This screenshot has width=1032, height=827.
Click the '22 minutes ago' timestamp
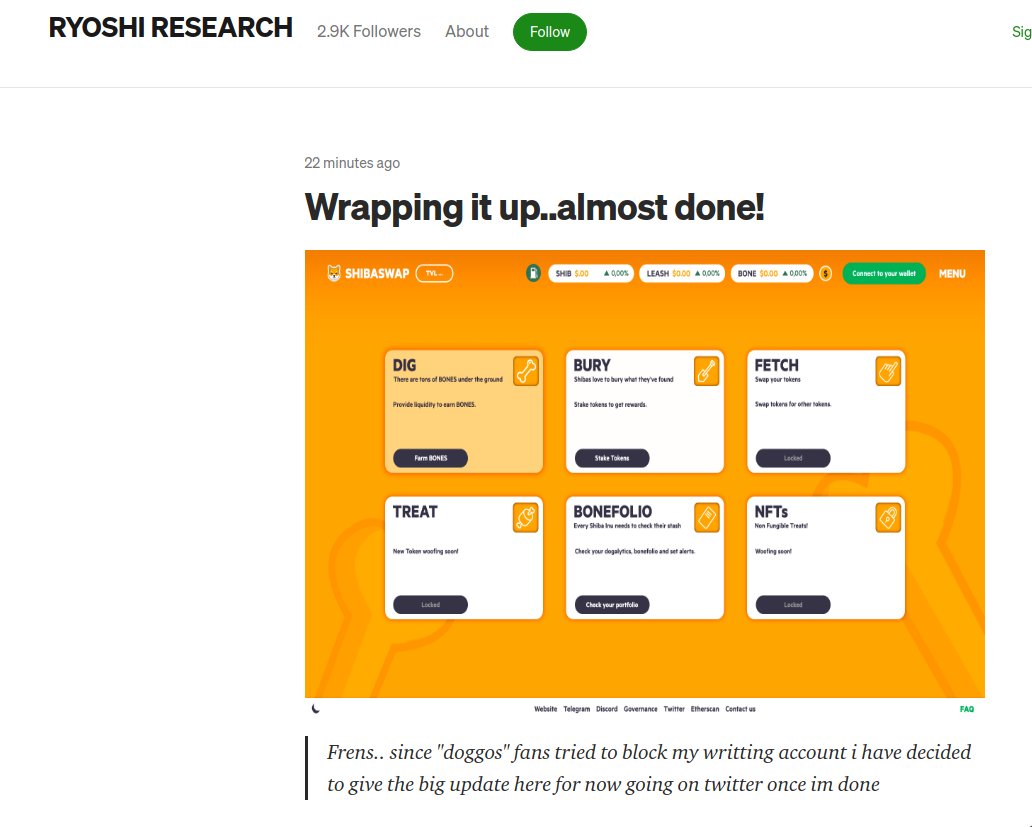pyautogui.click(x=352, y=163)
